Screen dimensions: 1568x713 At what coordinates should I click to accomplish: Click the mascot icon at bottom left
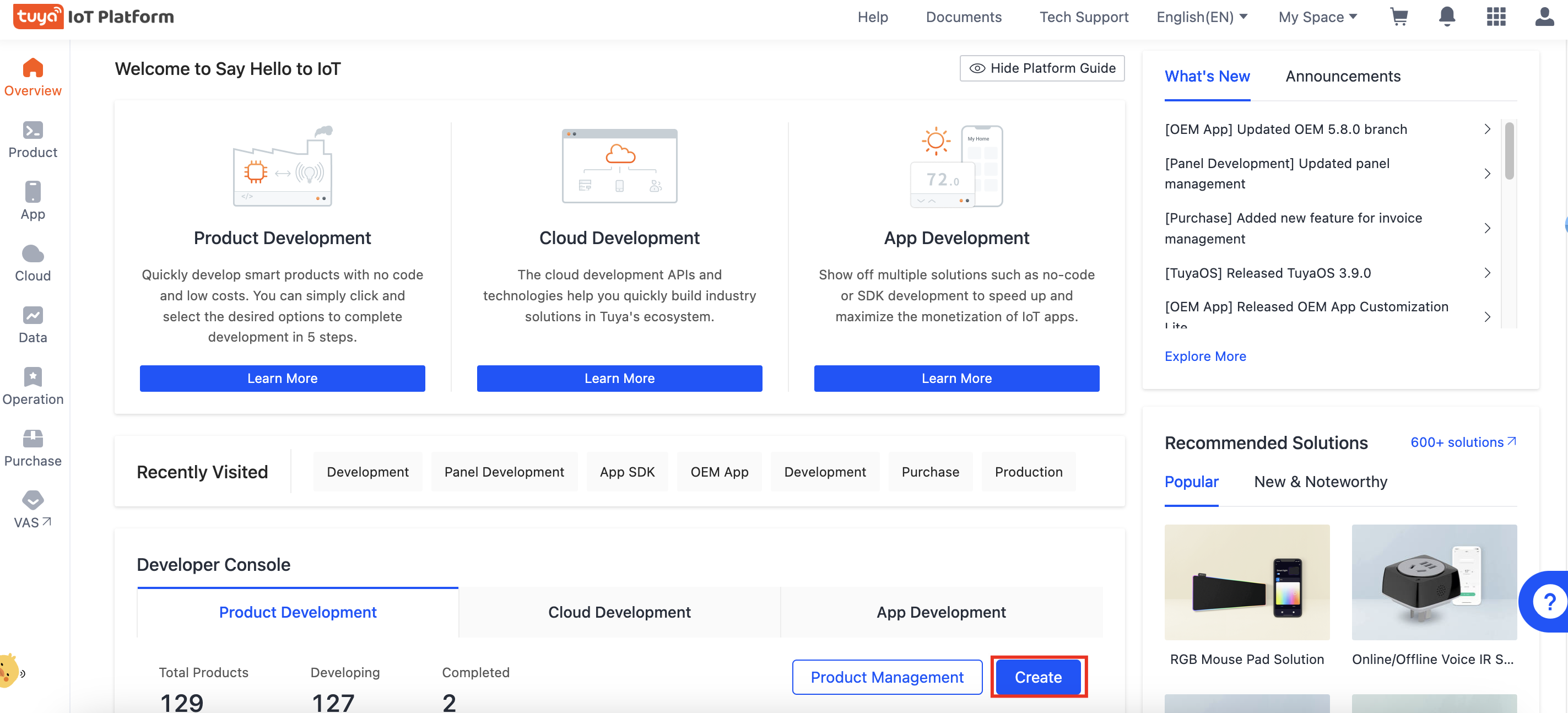point(10,670)
